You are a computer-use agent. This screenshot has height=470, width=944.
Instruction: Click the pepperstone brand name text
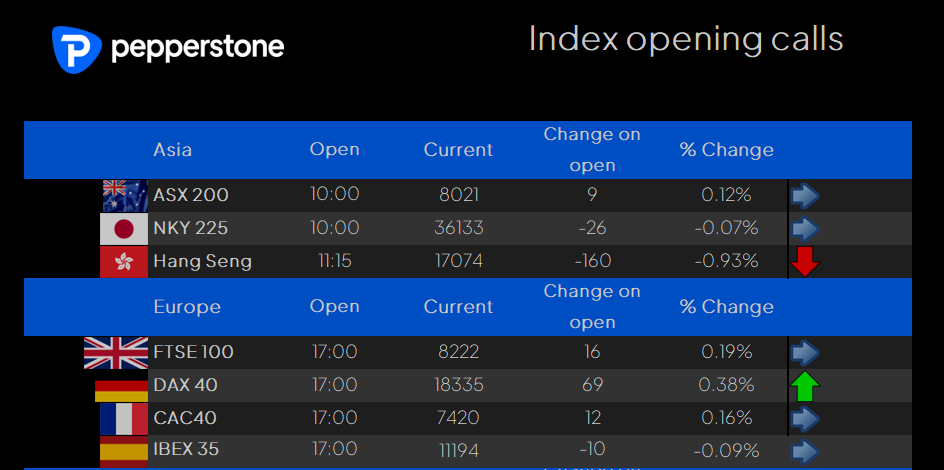[x=198, y=48]
